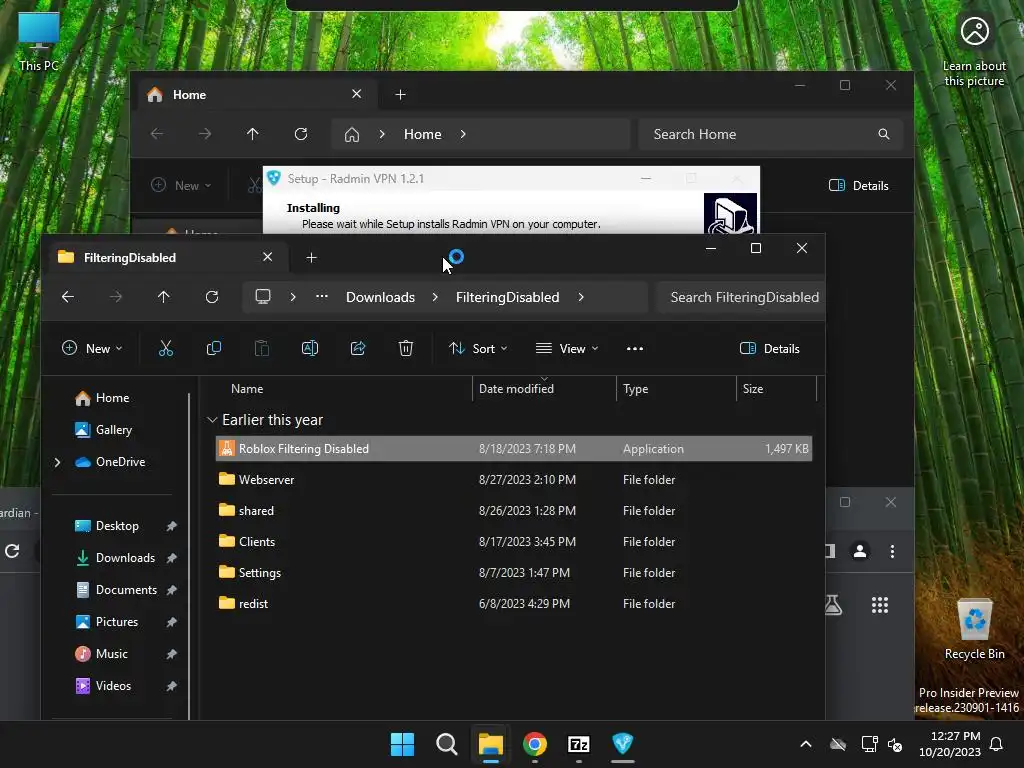Close the FilteringDisabled tab
This screenshot has height=768, width=1024.
click(x=267, y=257)
